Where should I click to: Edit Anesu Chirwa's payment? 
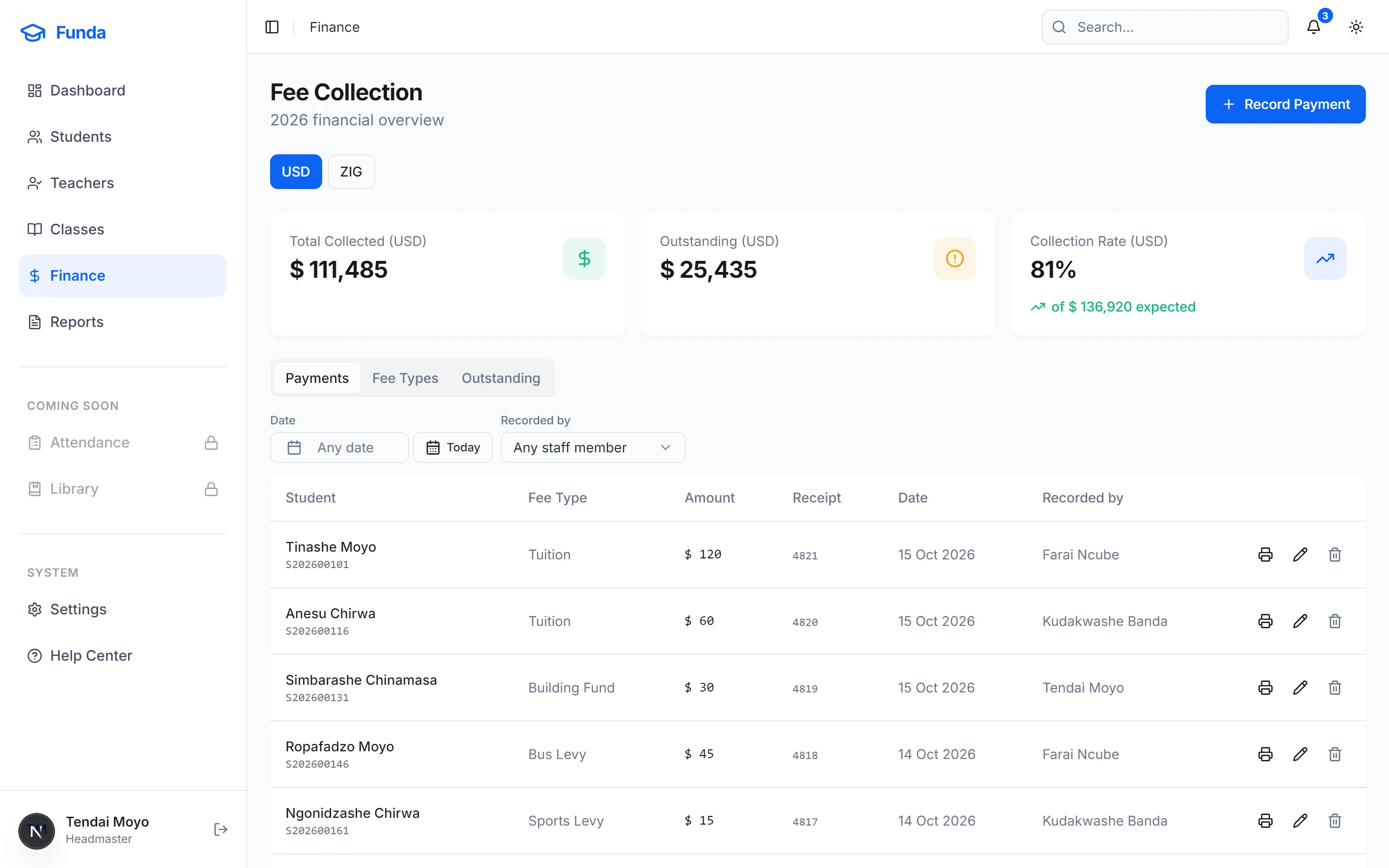[1300, 621]
